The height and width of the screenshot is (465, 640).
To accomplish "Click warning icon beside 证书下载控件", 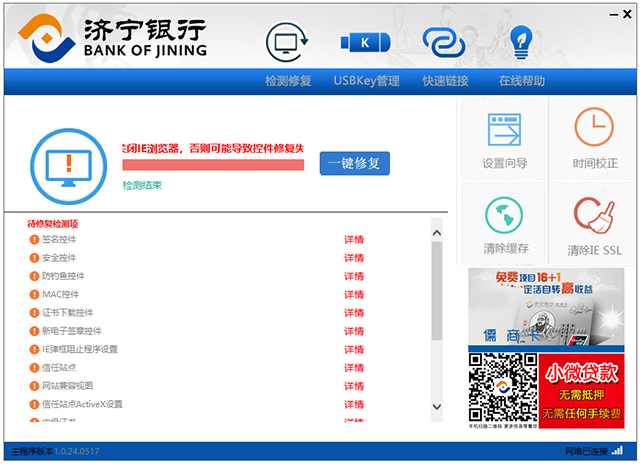I will tap(34, 313).
